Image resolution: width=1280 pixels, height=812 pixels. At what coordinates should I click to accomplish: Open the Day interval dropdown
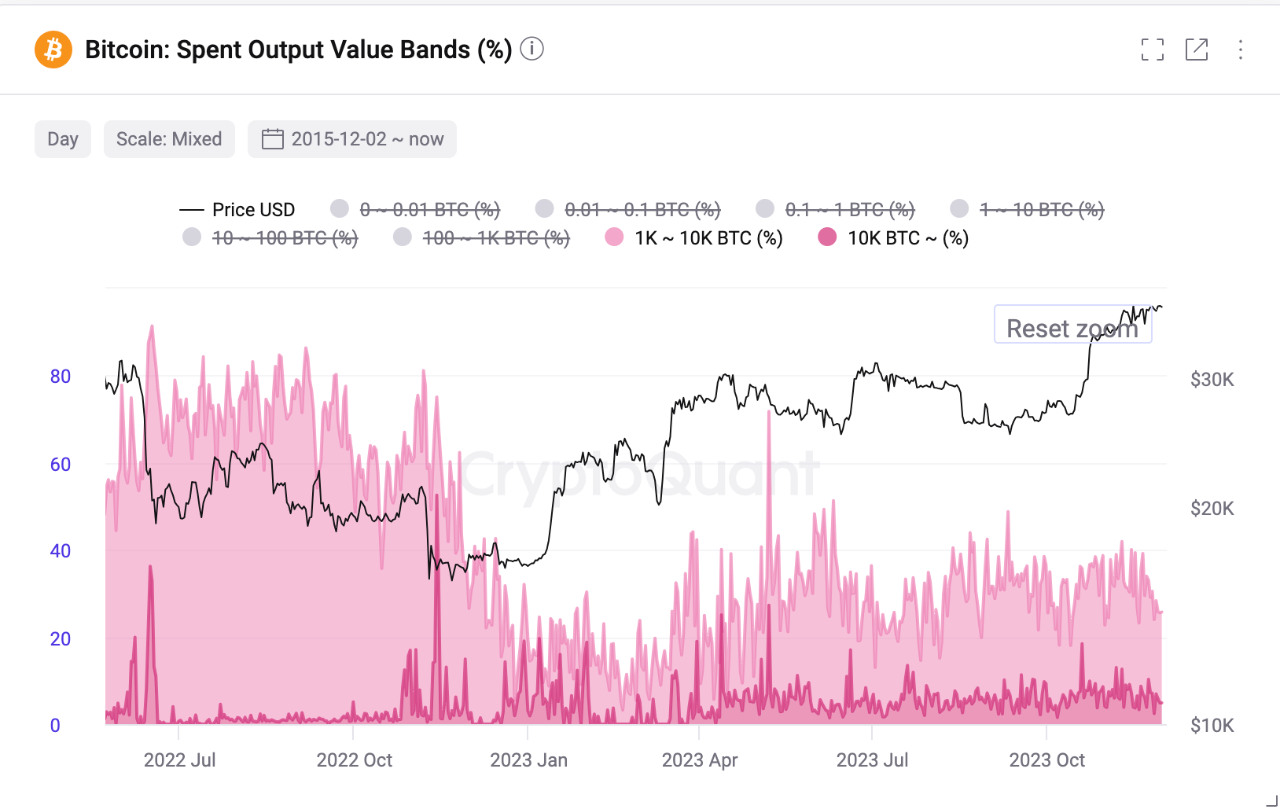[x=63, y=139]
